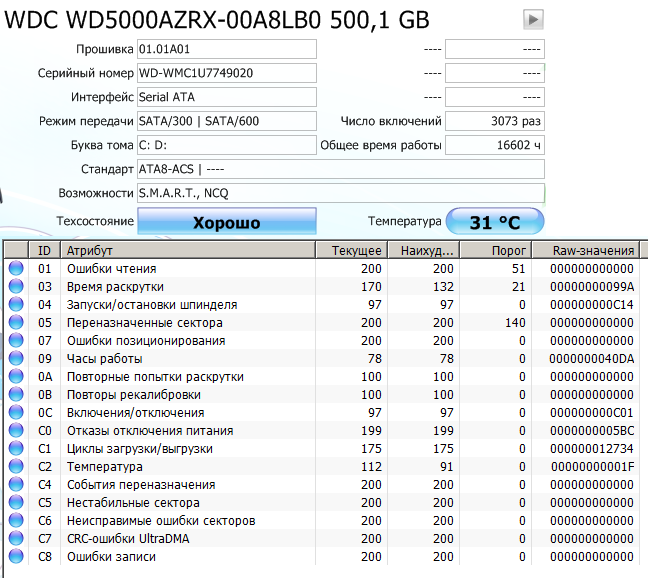Viewport: 648px width, 578px height.
Task: Select the Включения/отключения attribute text
Action: tap(136, 412)
